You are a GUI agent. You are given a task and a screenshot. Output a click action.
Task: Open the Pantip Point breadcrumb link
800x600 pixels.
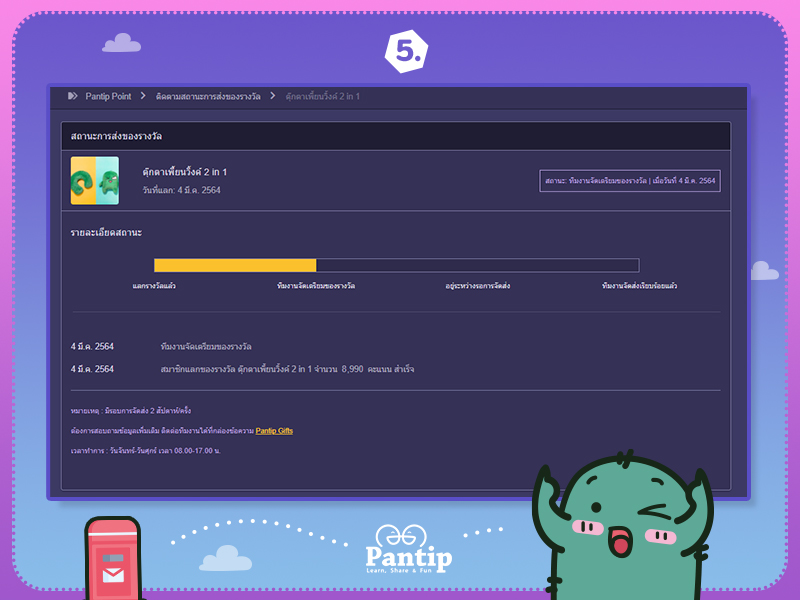tap(108, 96)
